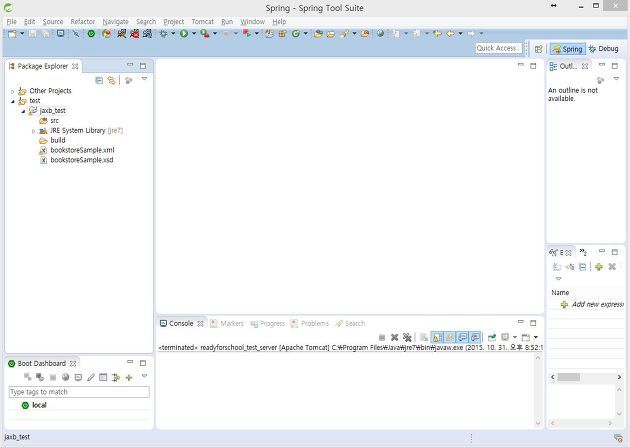
Task: Click the New file toolbar icon
Action: [x=12, y=34]
